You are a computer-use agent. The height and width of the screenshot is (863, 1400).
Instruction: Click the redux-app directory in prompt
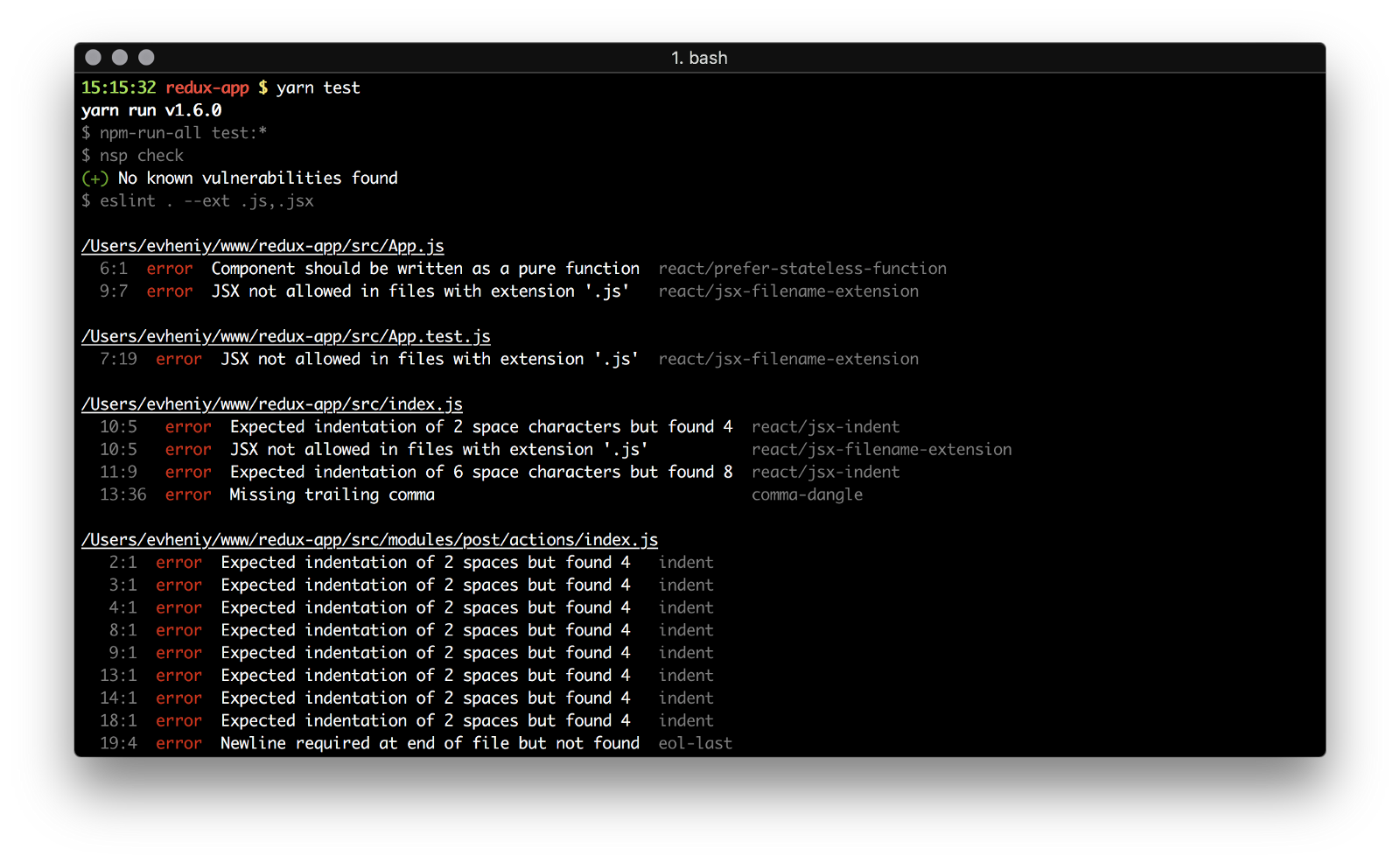pos(207,88)
